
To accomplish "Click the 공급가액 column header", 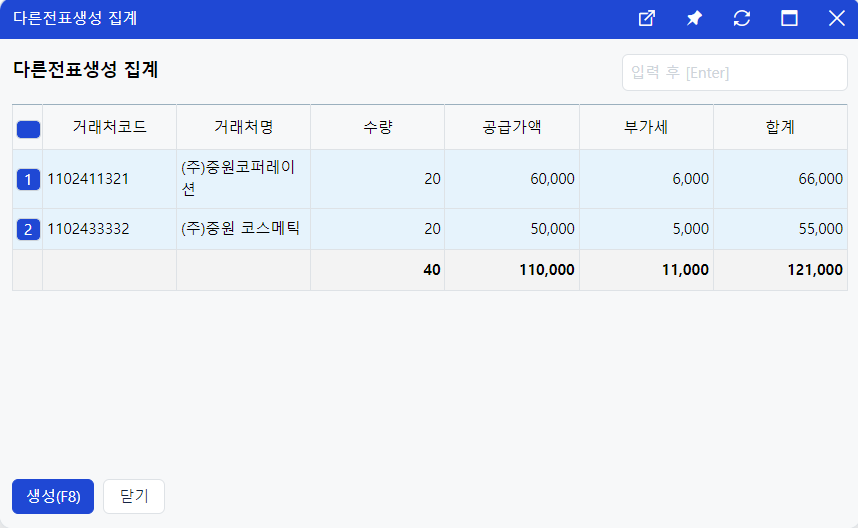I will [512, 127].
